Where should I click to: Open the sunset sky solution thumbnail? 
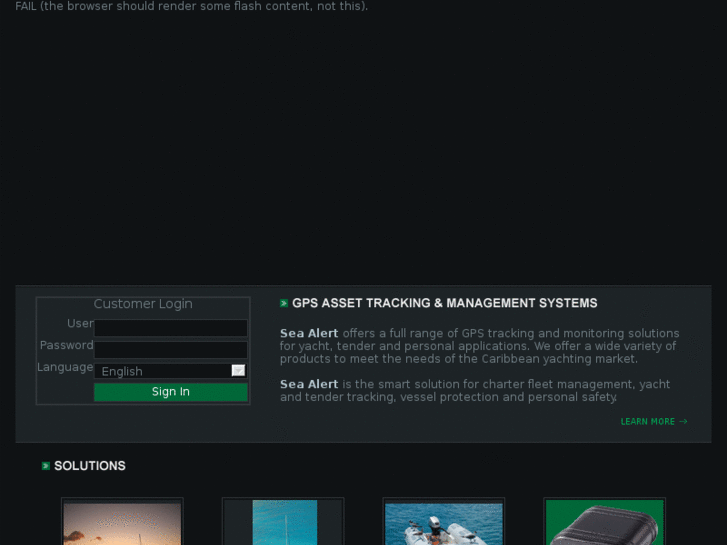point(122,521)
